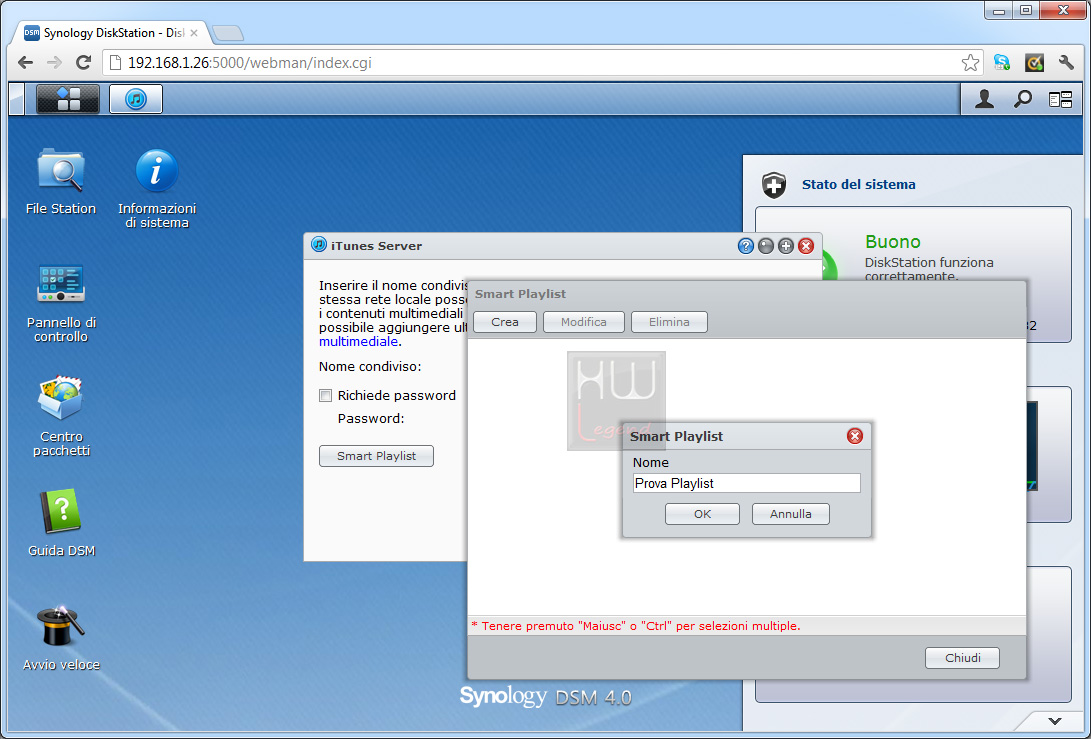Bookmark page with the star icon
1091x739 pixels.
click(x=970, y=63)
